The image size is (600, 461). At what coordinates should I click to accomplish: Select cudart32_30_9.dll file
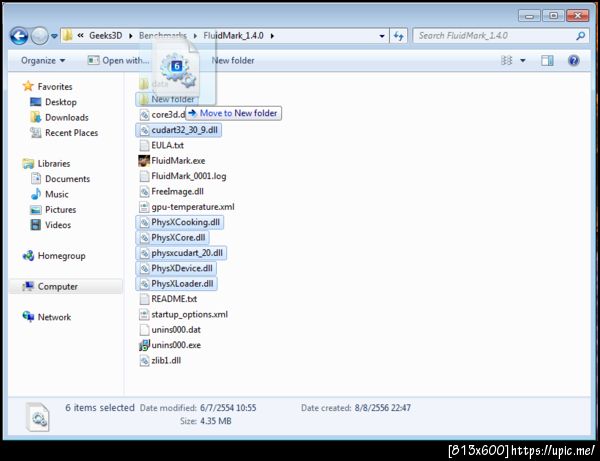pyautogui.click(x=179, y=130)
